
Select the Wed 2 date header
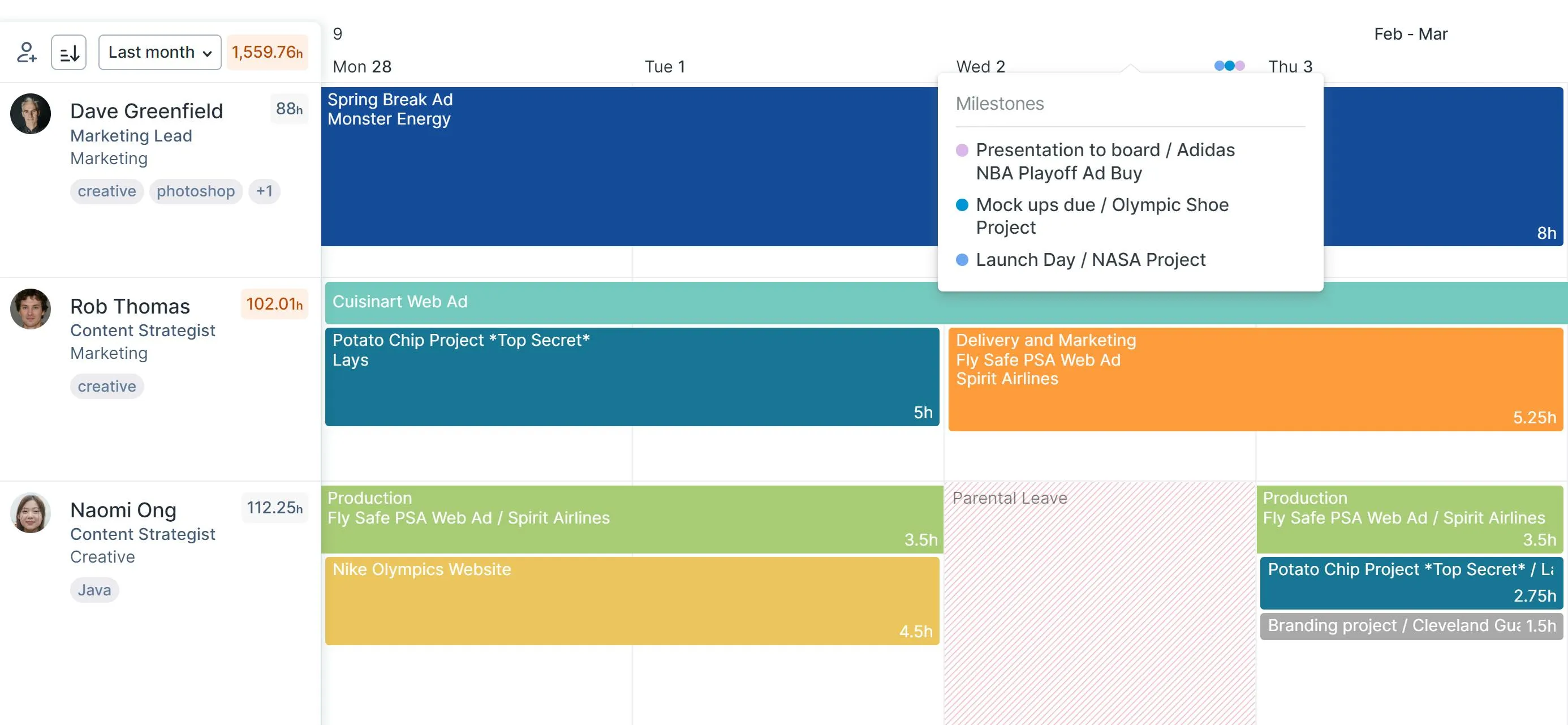[981, 66]
